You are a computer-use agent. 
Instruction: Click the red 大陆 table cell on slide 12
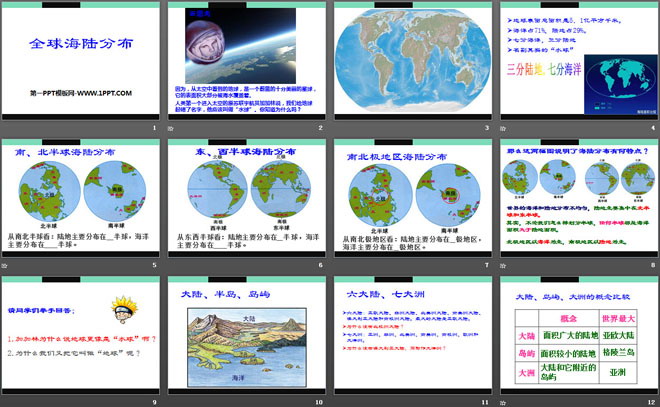point(523,336)
